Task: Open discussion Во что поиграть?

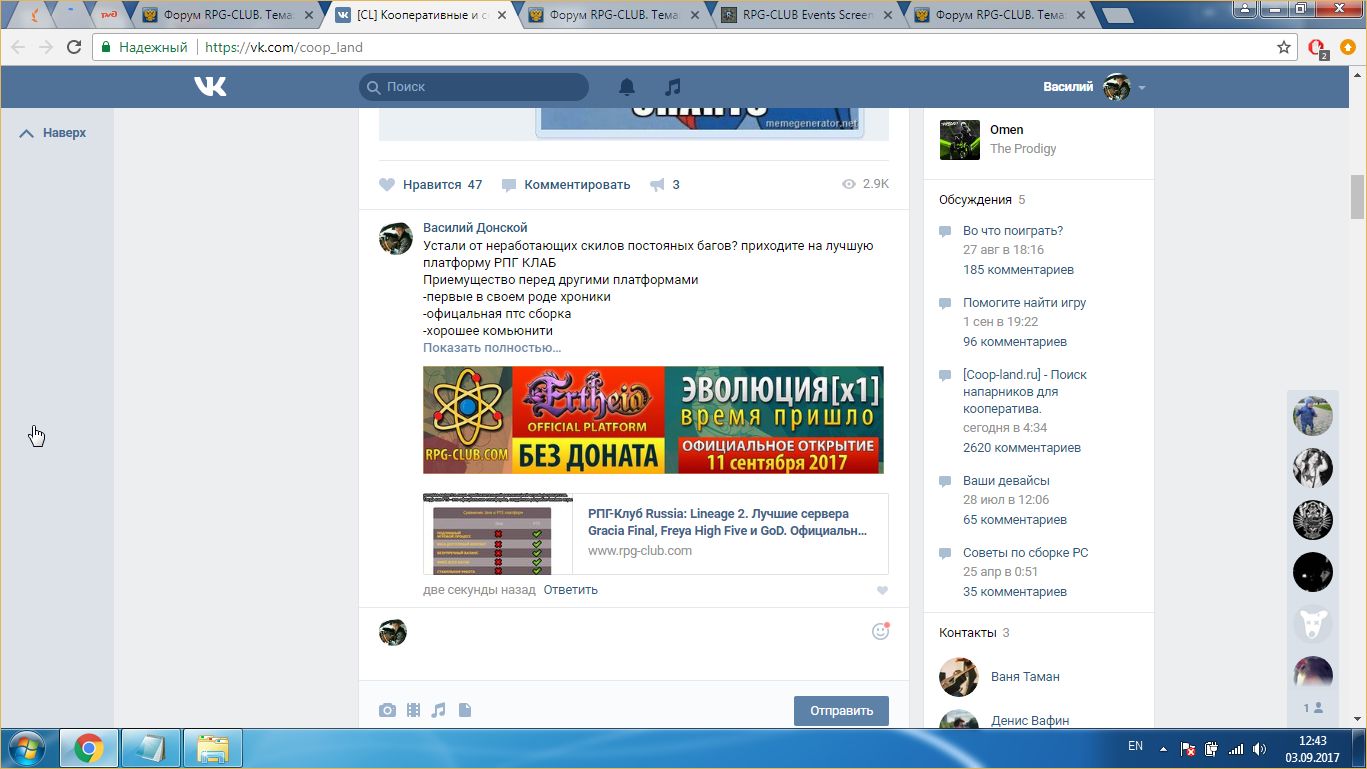Action: coord(1013,231)
